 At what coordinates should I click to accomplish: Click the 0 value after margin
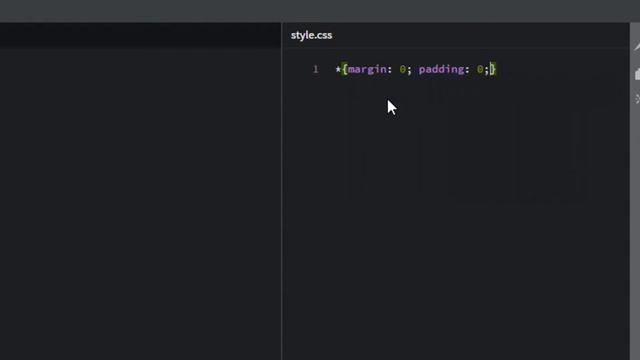[x=402, y=69]
